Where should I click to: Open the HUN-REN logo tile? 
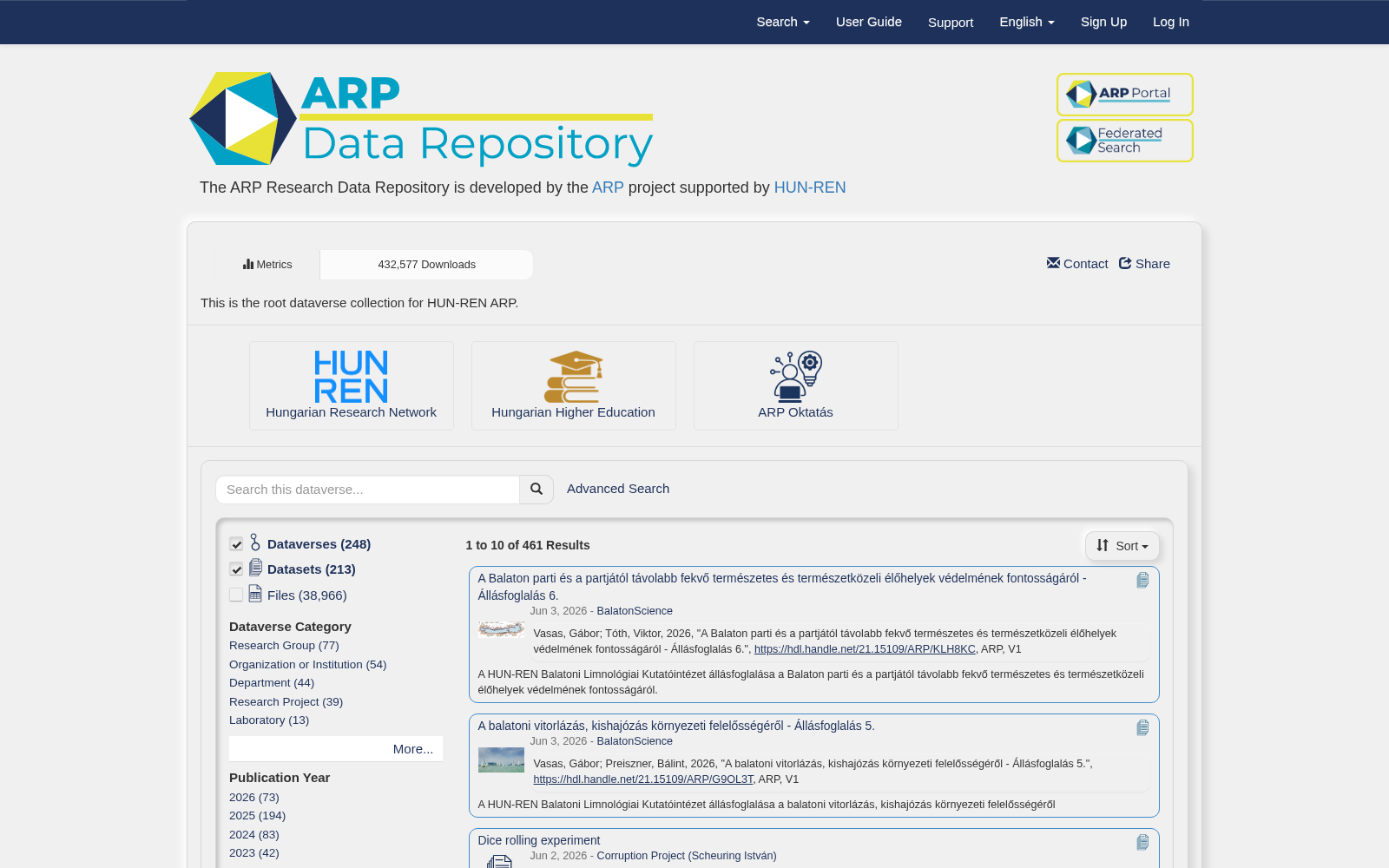click(351, 377)
